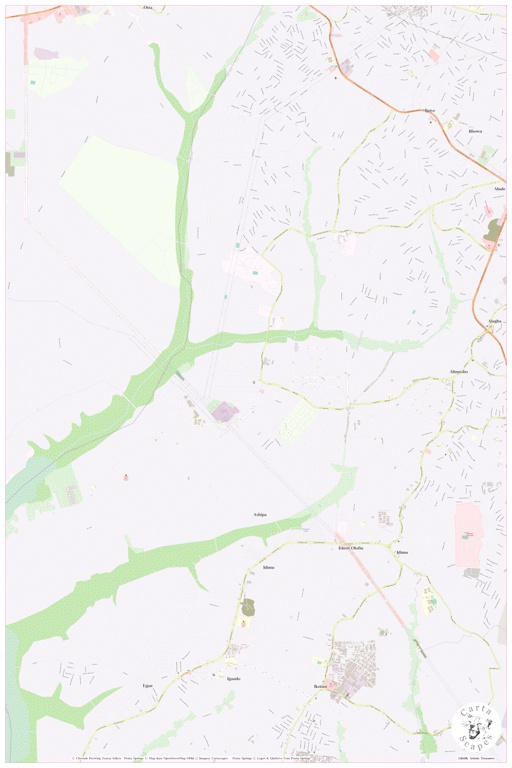Select the Idimu label near road junction
Screen dimensions: 512x768
[x=402, y=552]
